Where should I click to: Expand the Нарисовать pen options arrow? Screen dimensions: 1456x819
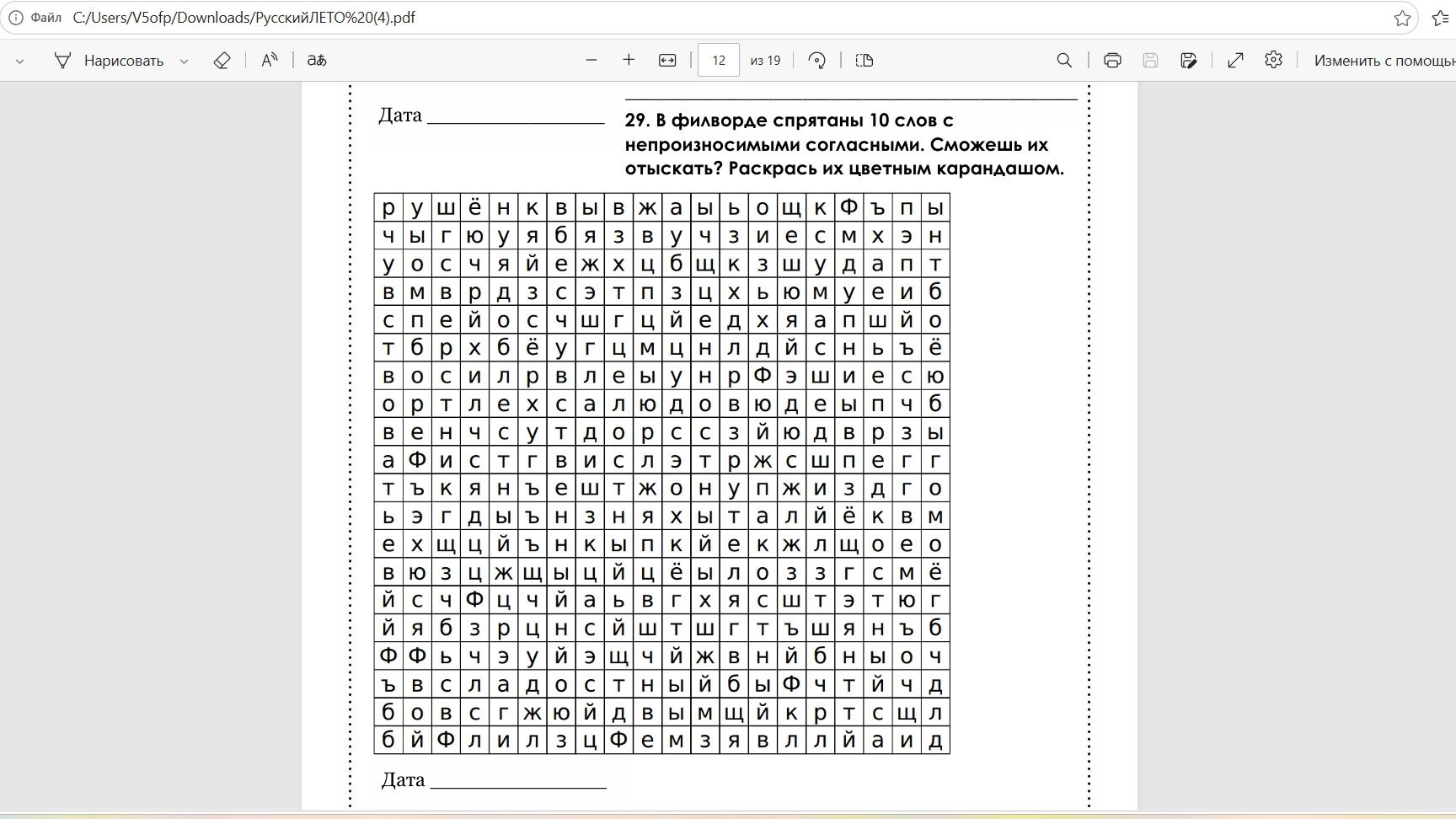(x=184, y=61)
